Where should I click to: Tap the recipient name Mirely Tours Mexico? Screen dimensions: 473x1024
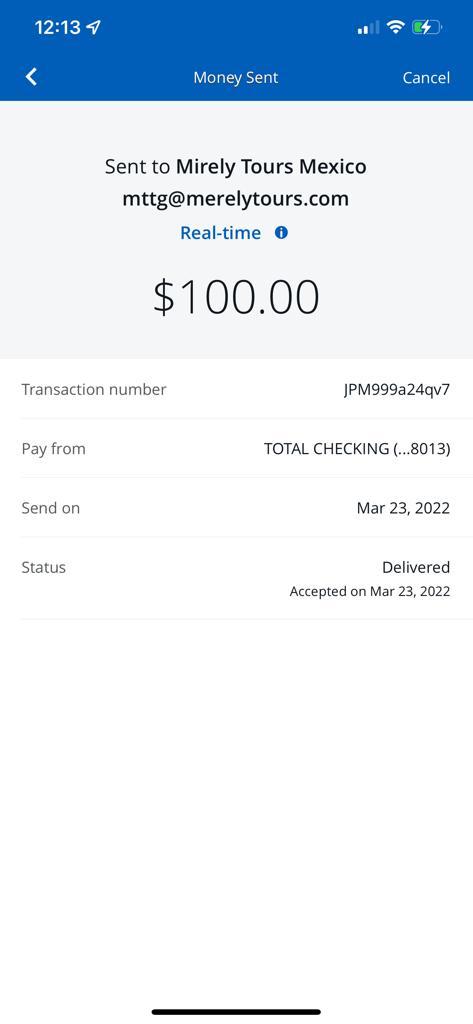(x=270, y=167)
